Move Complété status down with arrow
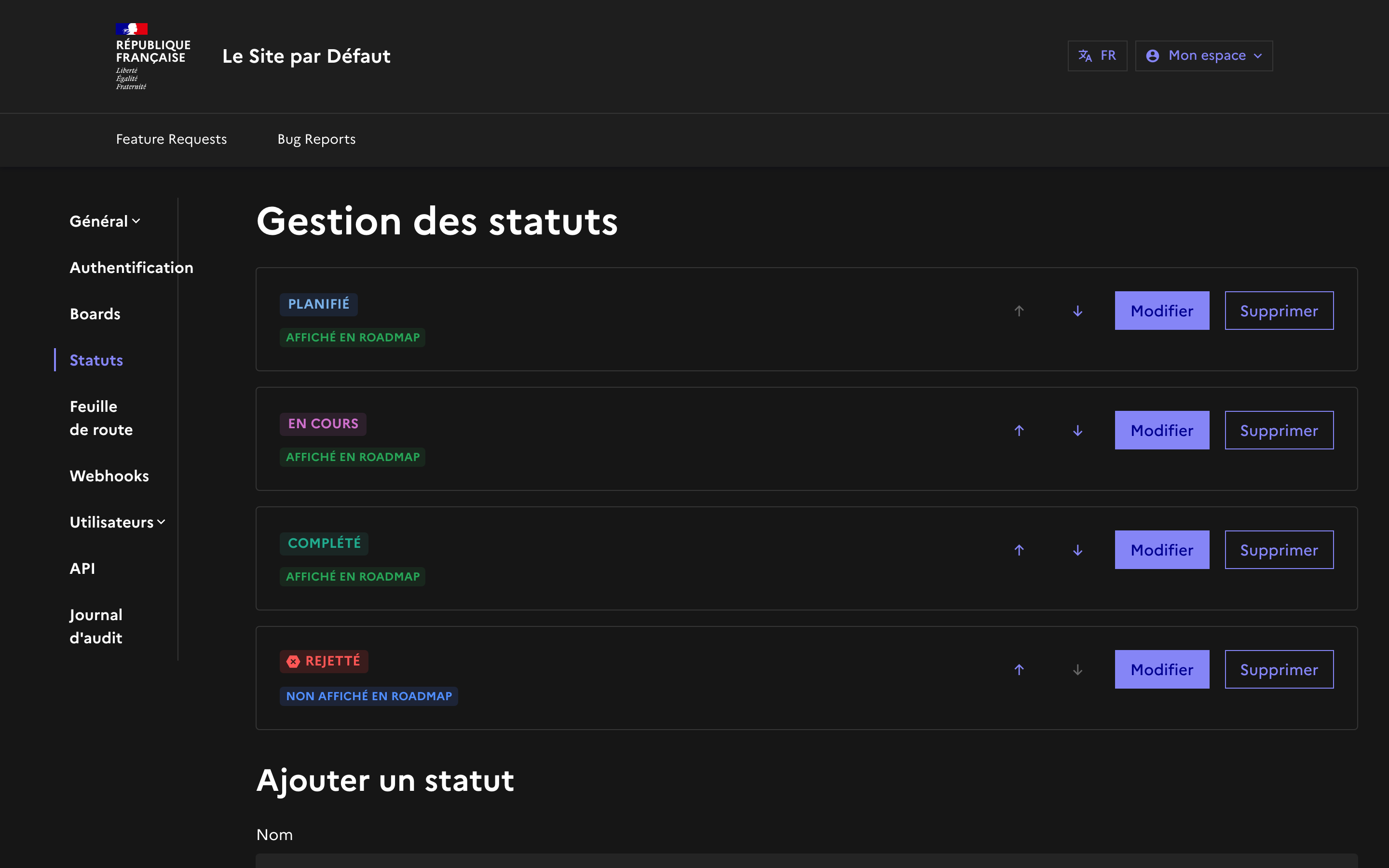1389x868 pixels. tap(1077, 550)
